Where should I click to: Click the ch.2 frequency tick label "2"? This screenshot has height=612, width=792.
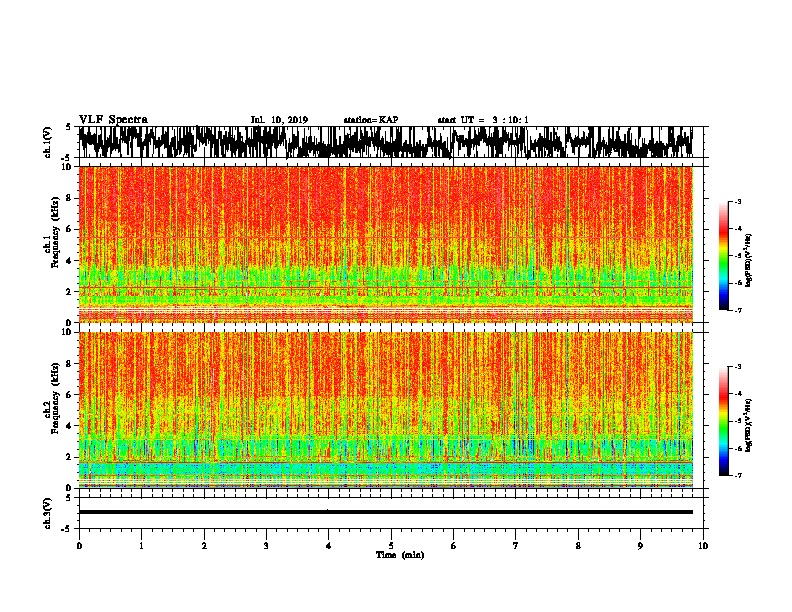click(x=69, y=457)
